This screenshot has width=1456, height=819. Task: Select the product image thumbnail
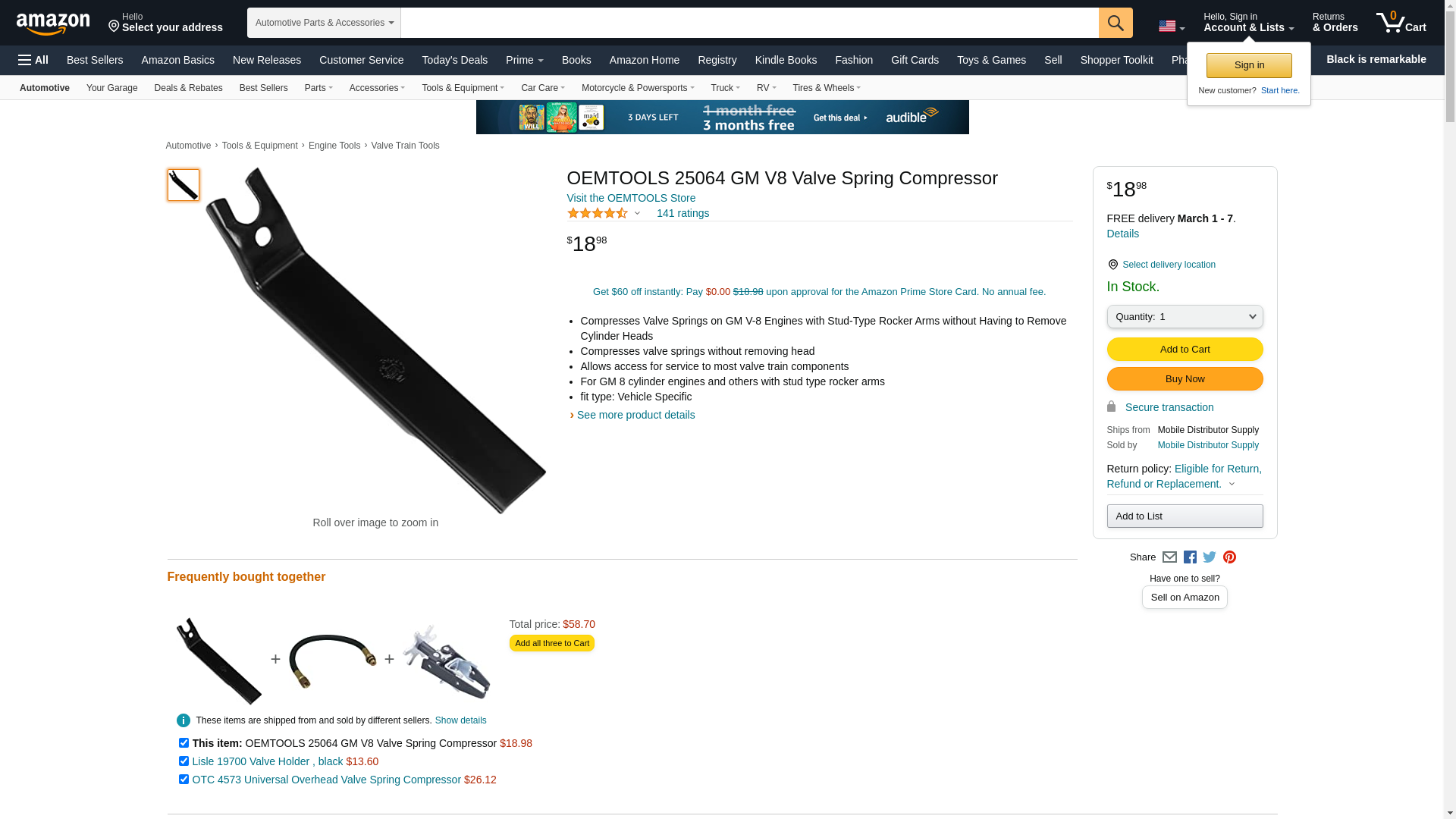[x=184, y=185]
